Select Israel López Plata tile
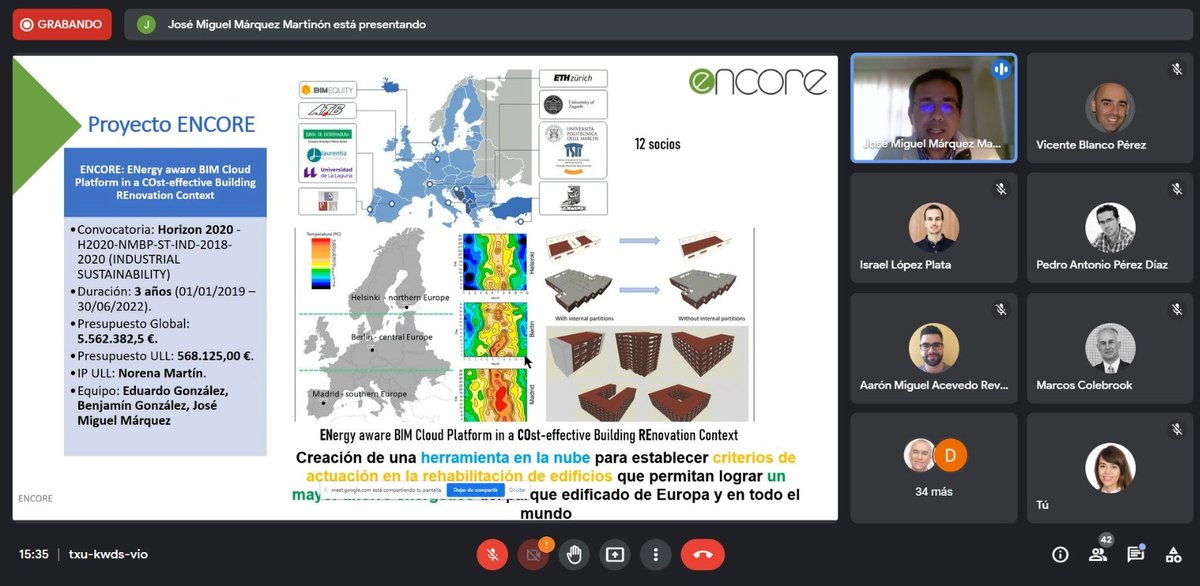 (934, 227)
